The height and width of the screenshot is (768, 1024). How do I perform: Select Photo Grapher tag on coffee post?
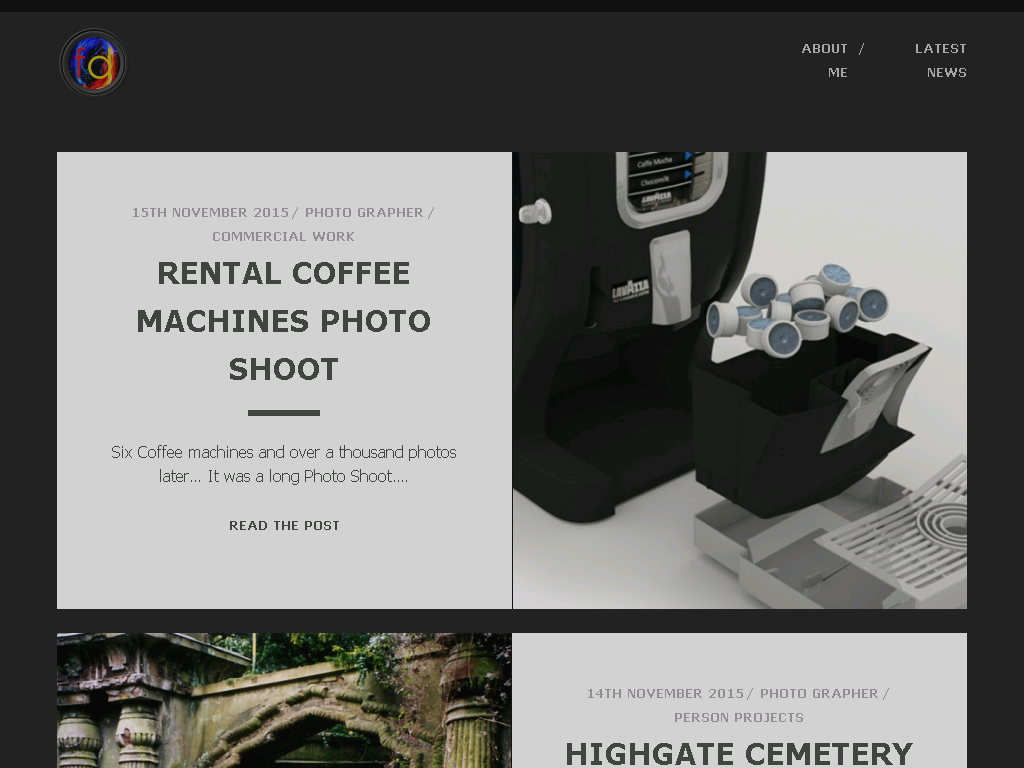[364, 213]
